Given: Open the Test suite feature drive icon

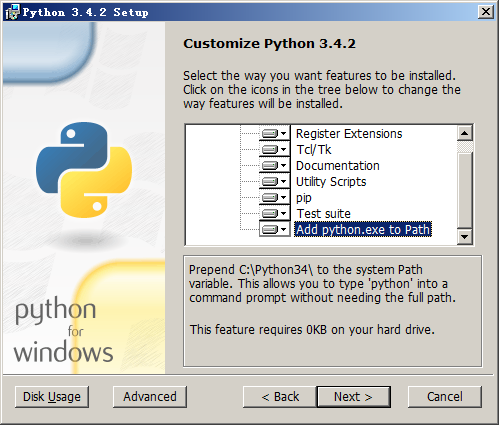Looking at the screenshot, I should (274, 213).
